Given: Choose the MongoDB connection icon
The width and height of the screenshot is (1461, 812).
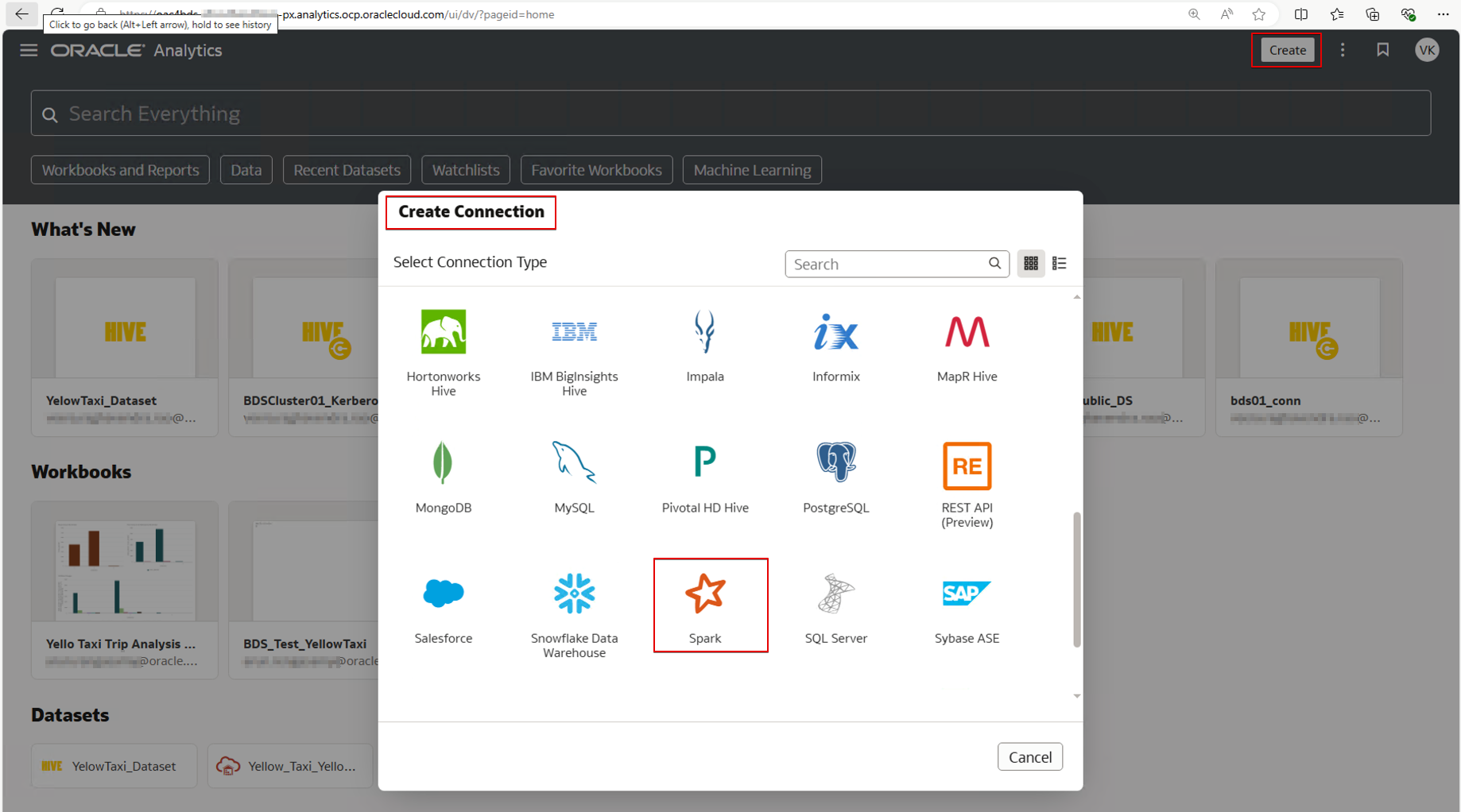Looking at the screenshot, I should click(x=443, y=475).
